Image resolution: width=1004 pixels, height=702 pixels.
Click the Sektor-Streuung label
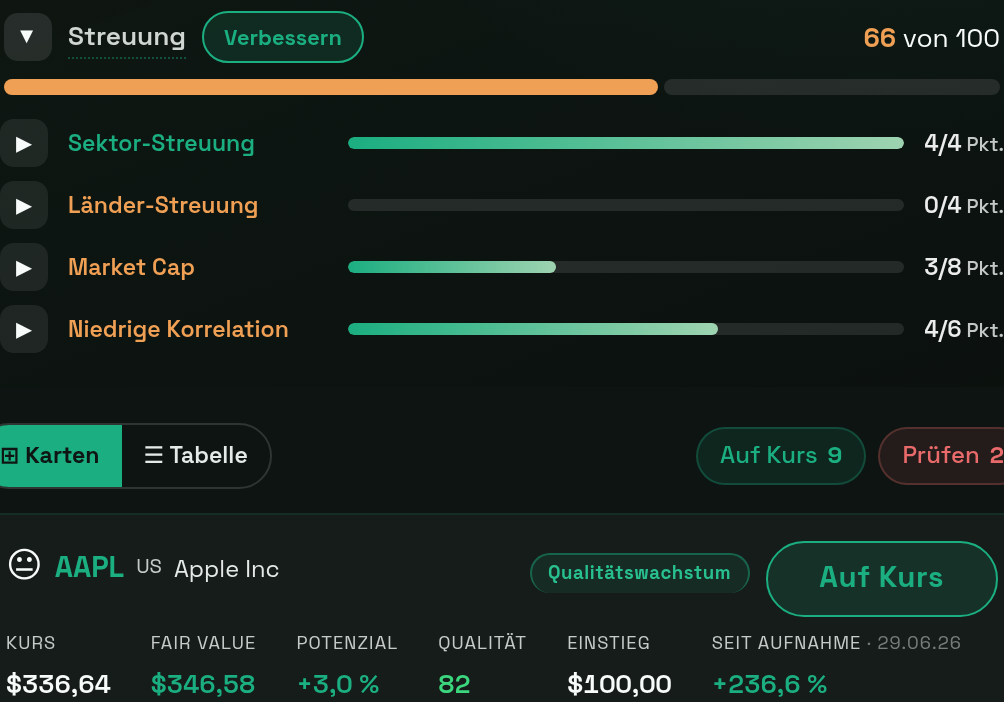click(x=161, y=143)
